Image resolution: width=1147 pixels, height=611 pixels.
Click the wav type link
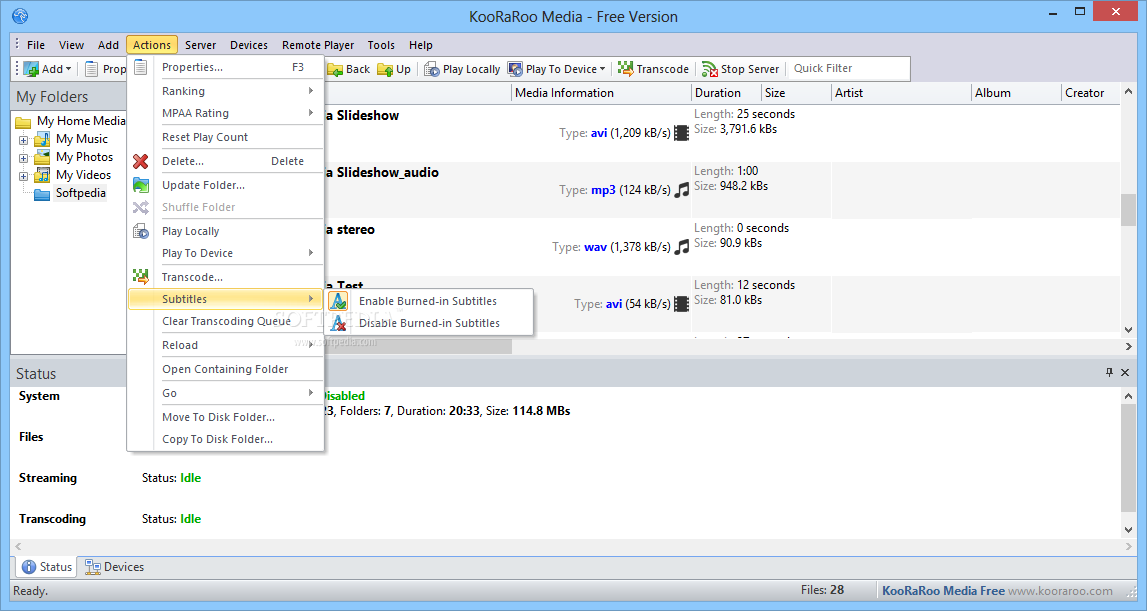coord(595,247)
